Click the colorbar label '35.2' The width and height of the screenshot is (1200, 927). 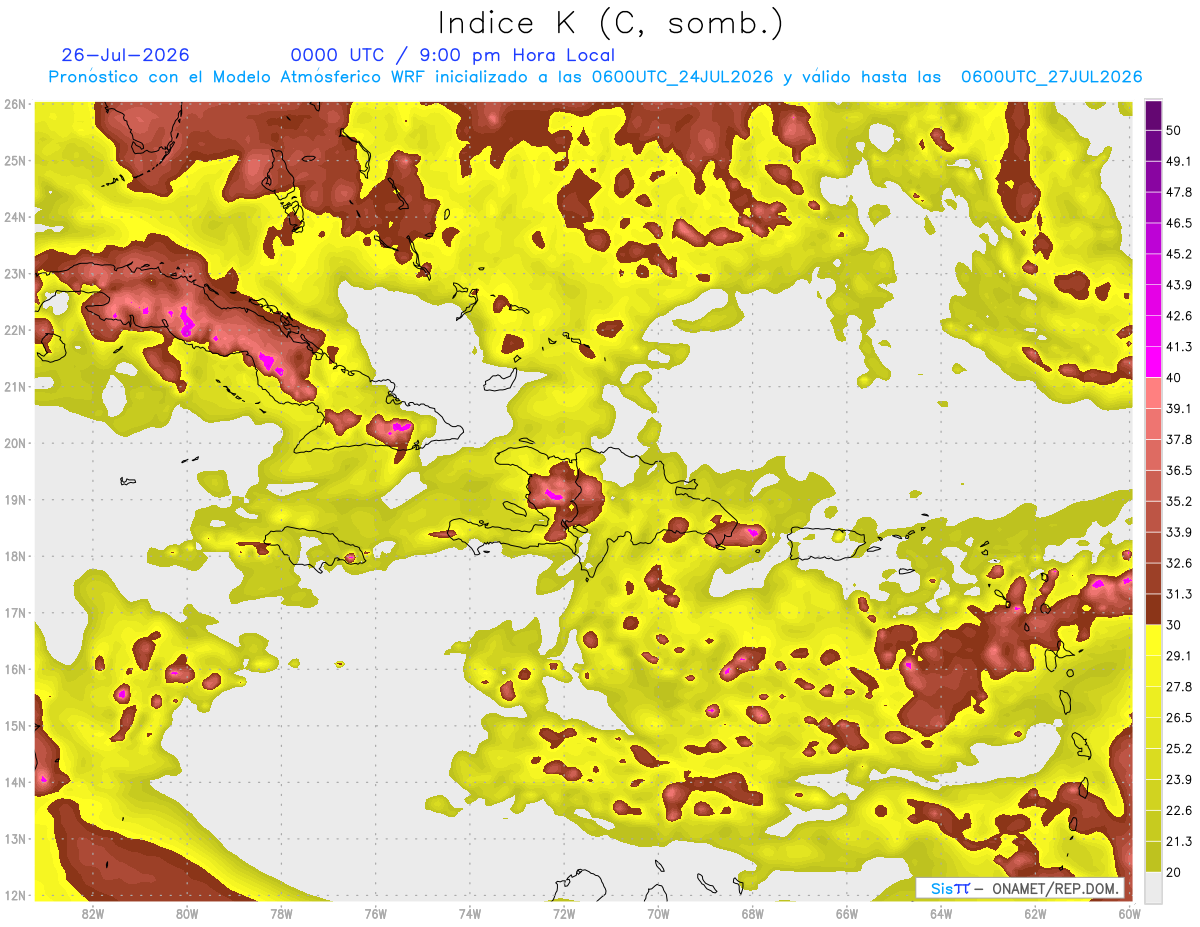[x=1178, y=501]
